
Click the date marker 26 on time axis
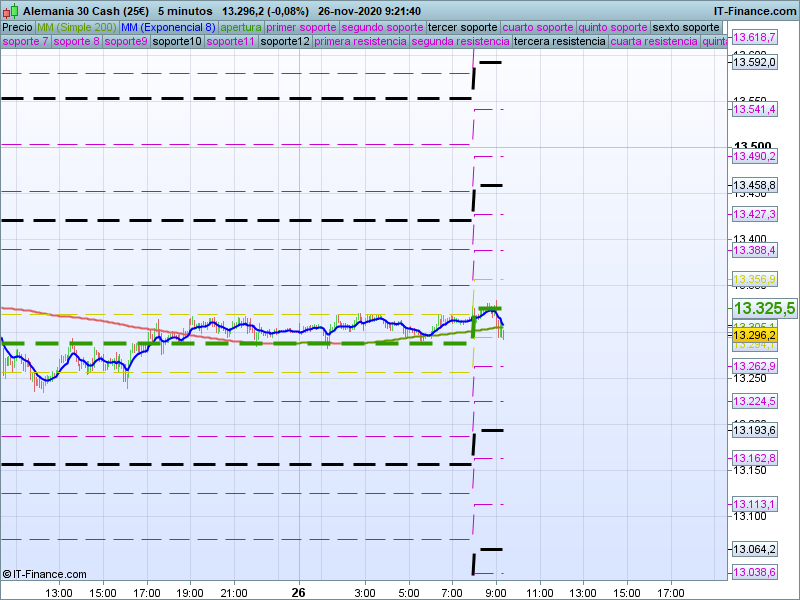coord(297,592)
